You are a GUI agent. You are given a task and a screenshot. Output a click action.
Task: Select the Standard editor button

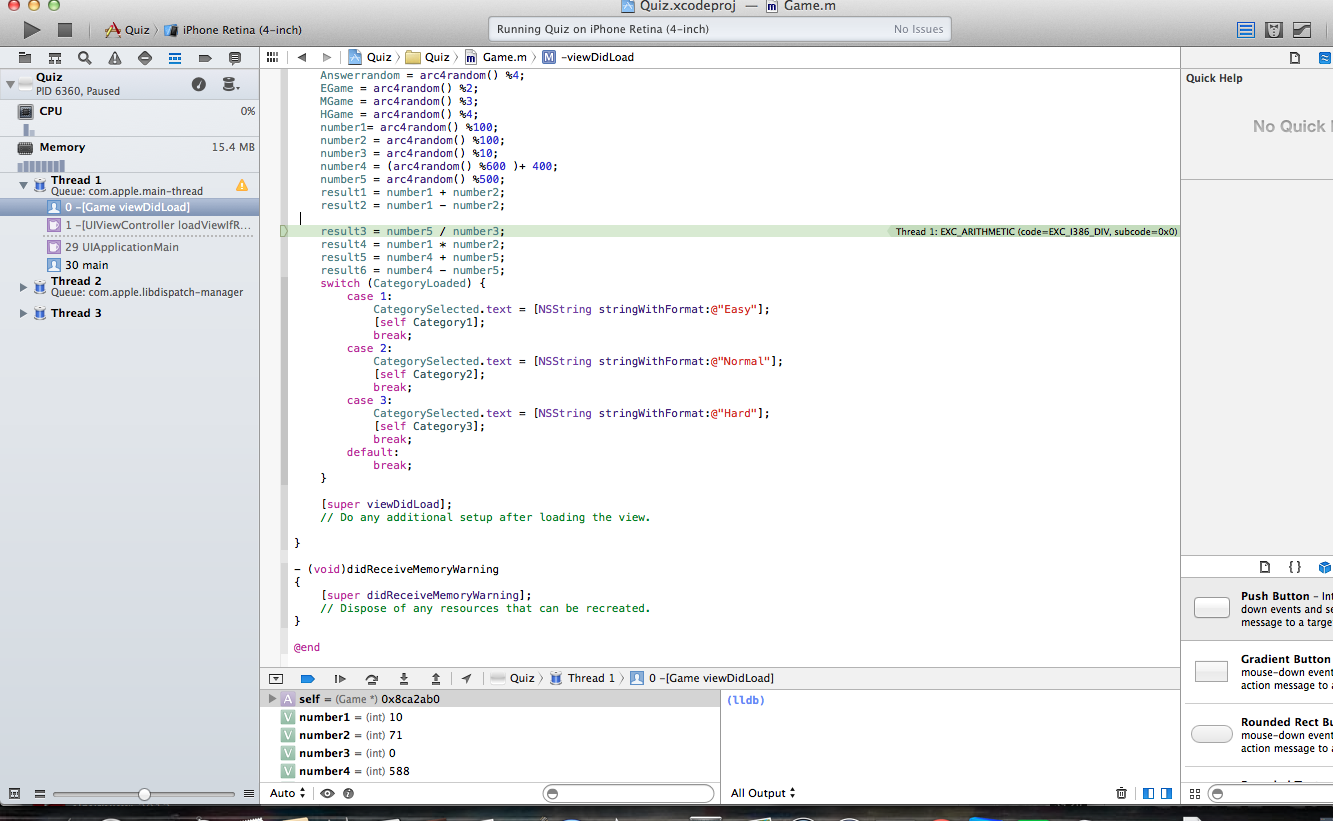coord(1246,30)
